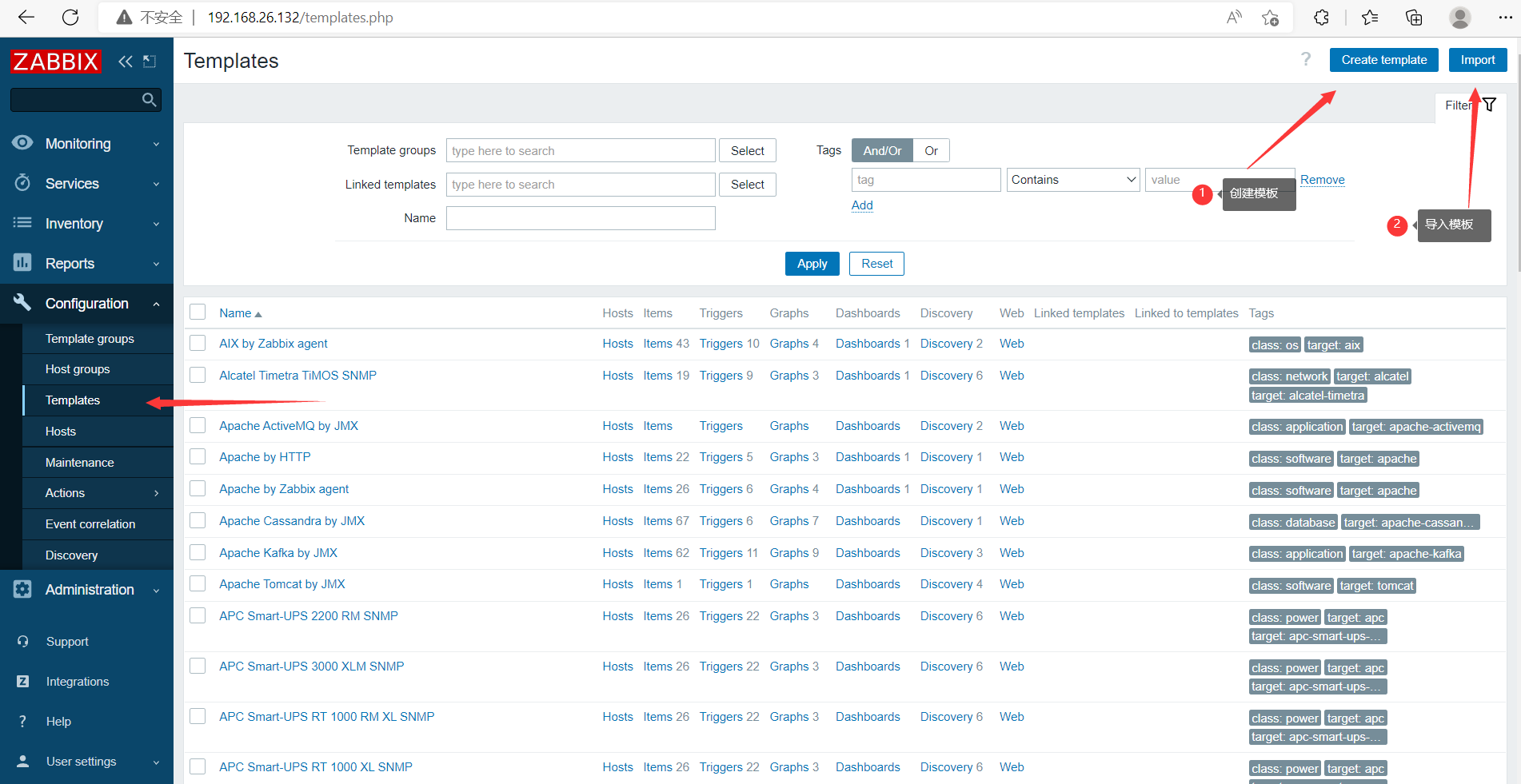
Task: Click the Add tag link
Action: pyautogui.click(x=862, y=205)
